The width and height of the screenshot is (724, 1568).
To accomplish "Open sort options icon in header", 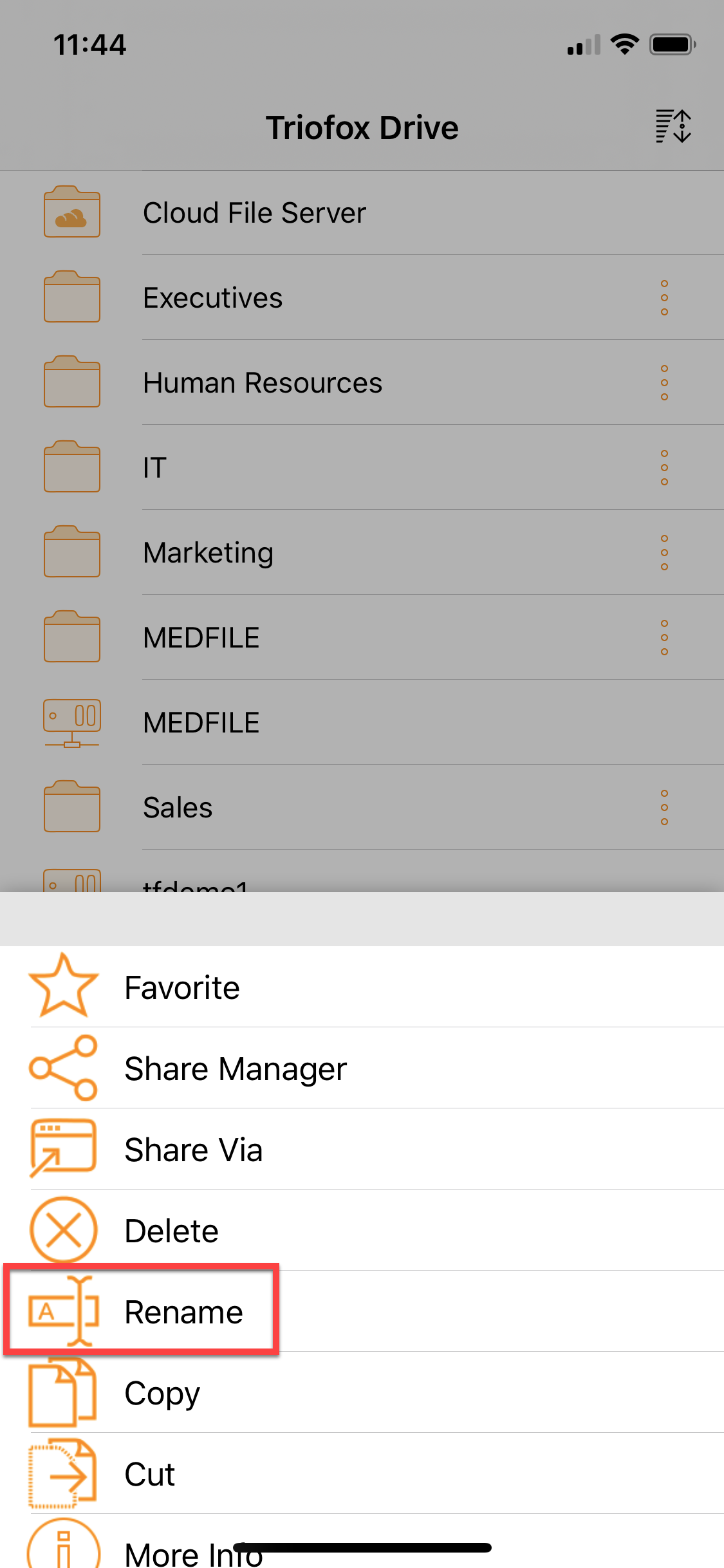I will [x=673, y=126].
